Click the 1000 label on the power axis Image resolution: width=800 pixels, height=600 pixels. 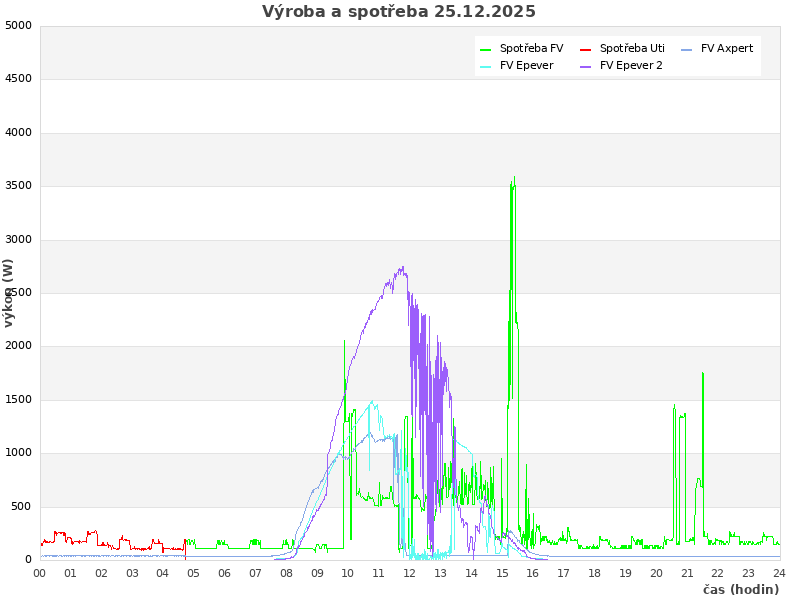pyautogui.click(x=18, y=453)
